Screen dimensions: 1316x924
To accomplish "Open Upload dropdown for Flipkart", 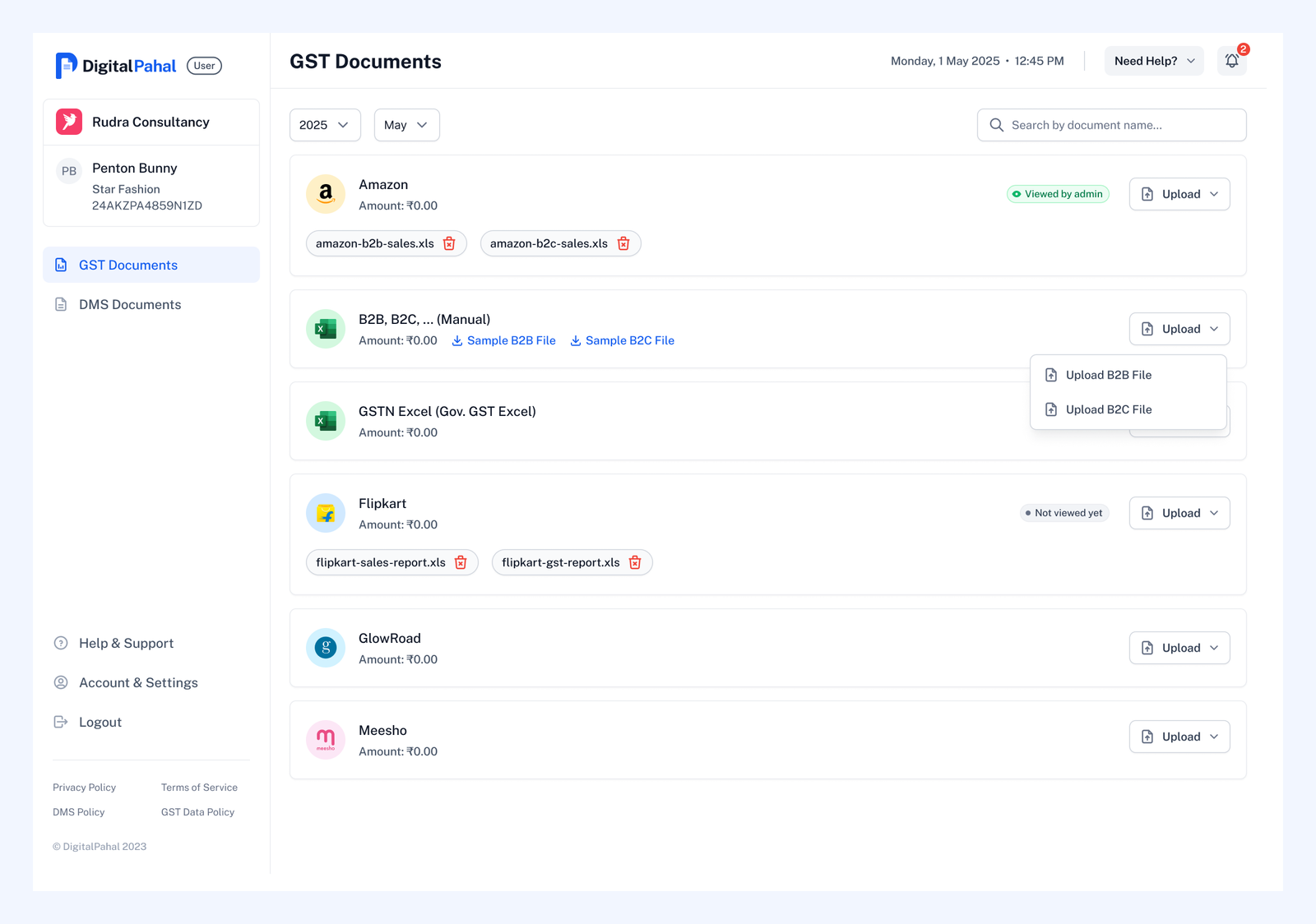I will [1179, 513].
